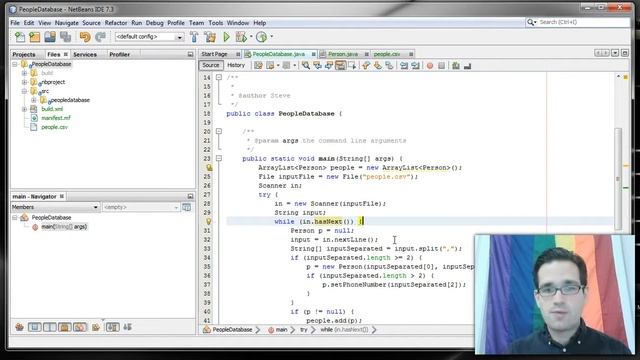The height and width of the screenshot is (360, 640).
Task: Open the Source menu in the menu bar
Action: coord(91,23)
